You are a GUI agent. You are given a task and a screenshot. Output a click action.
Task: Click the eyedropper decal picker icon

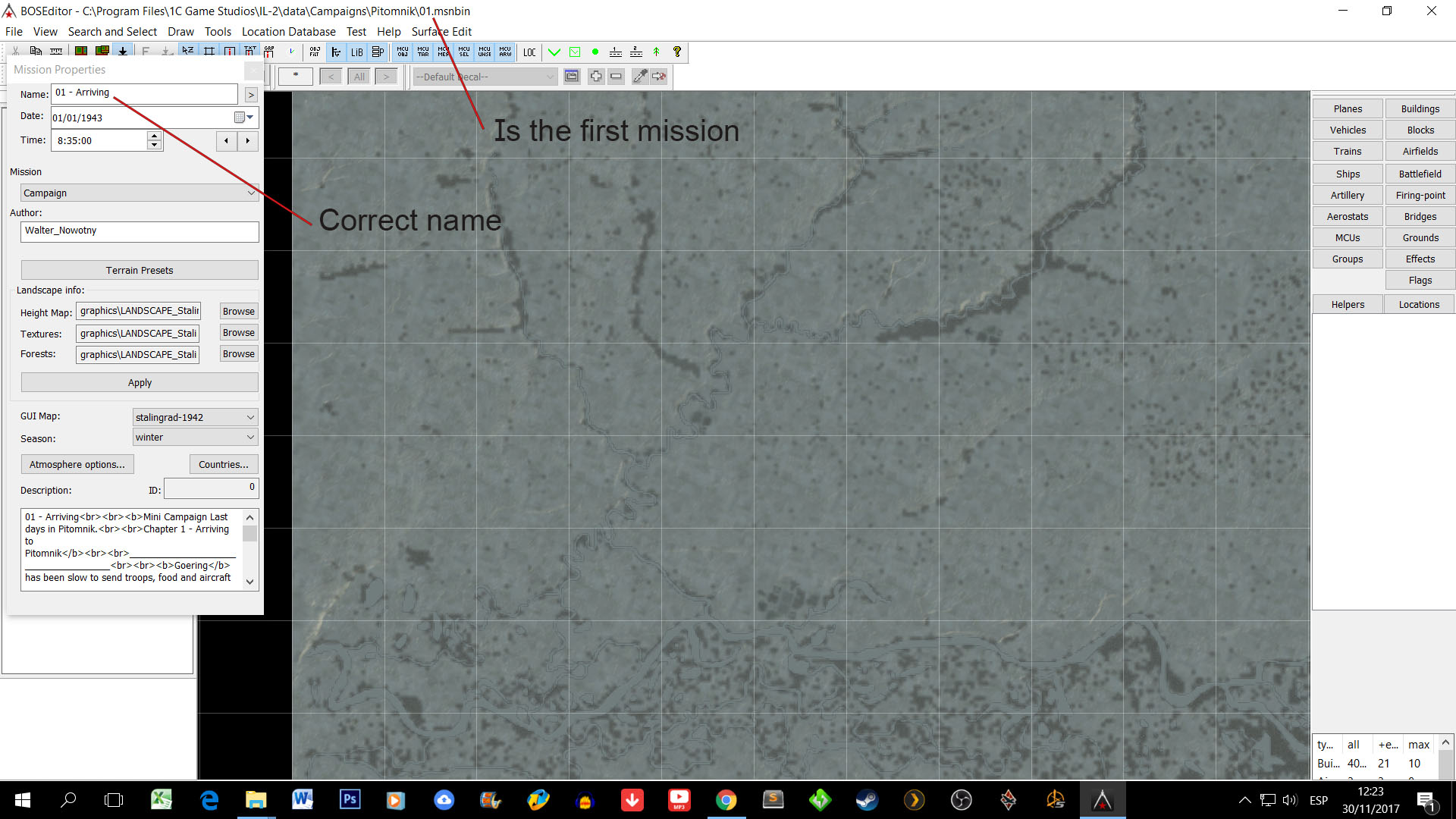640,77
